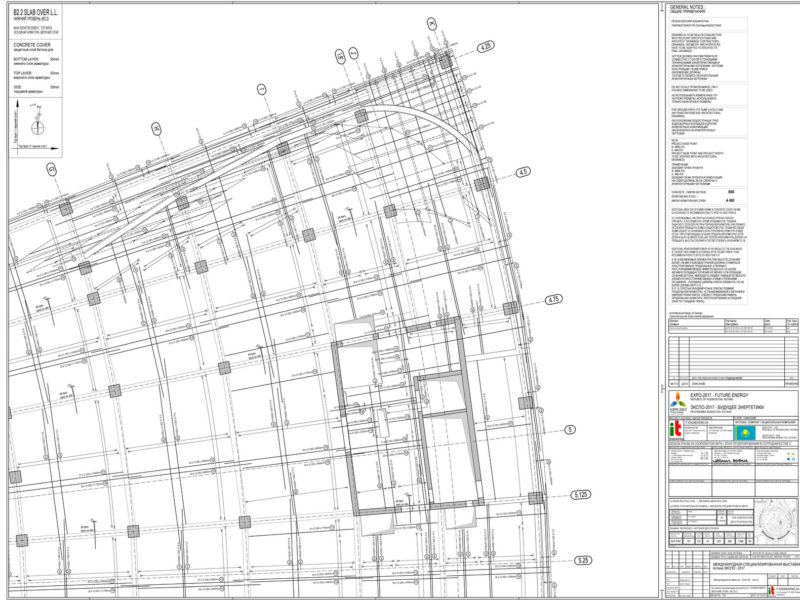Click the EXPO-2017 flame logo
800x600 pixels.
pyautogui.click(x=678, y=401)
